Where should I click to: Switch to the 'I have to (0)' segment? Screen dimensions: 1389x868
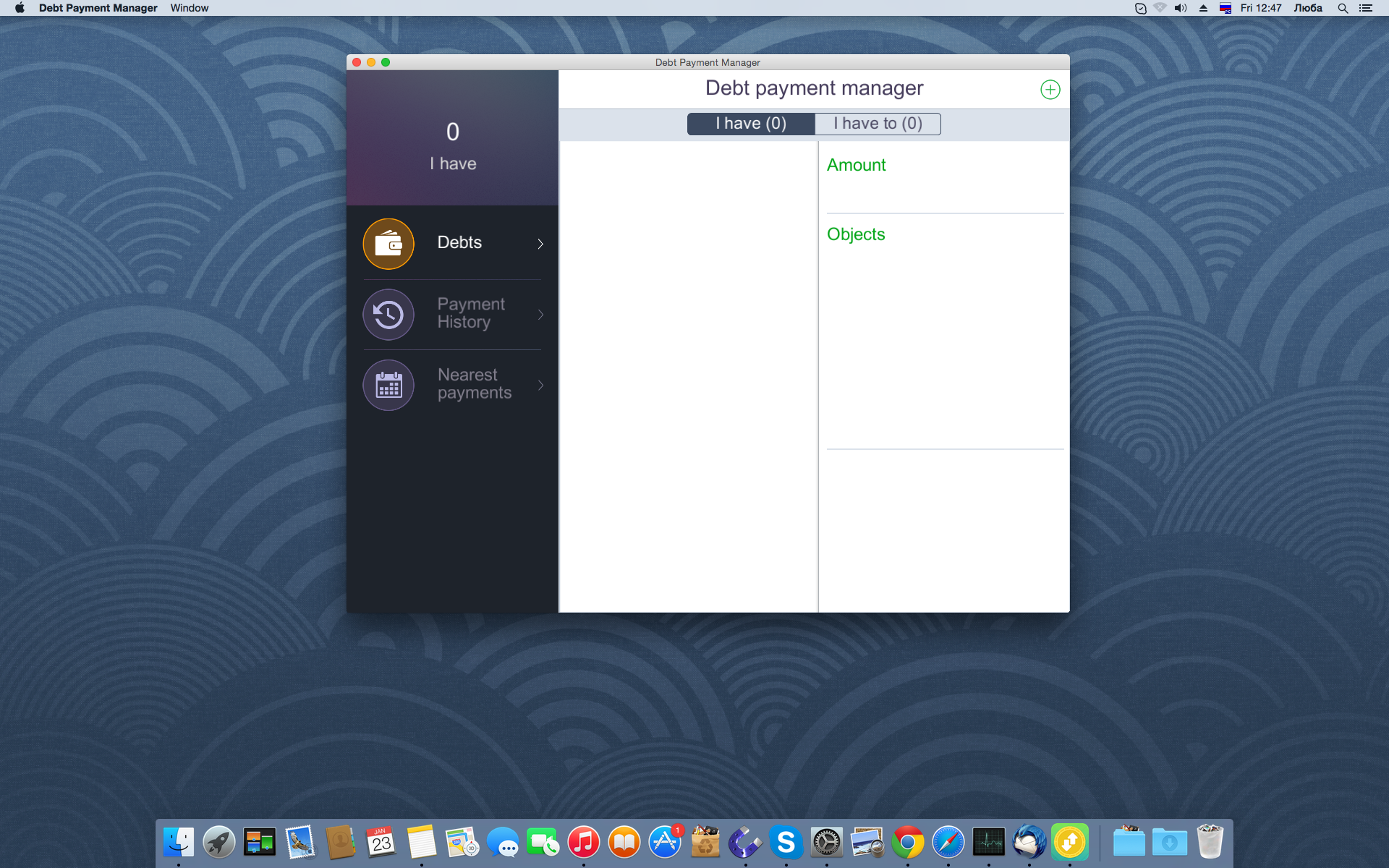[x=878, y=124]
